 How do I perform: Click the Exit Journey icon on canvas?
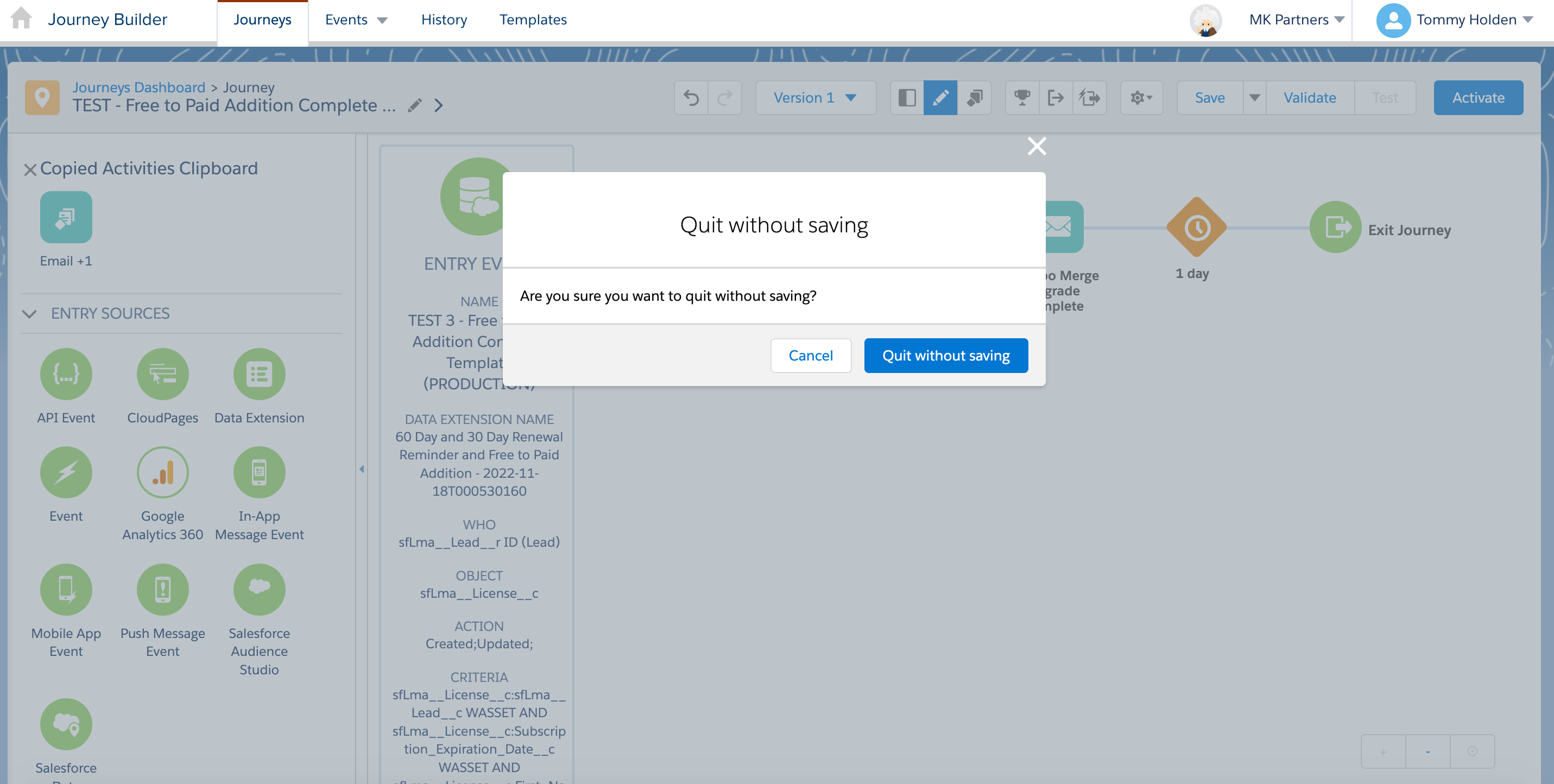point(1335,227)
